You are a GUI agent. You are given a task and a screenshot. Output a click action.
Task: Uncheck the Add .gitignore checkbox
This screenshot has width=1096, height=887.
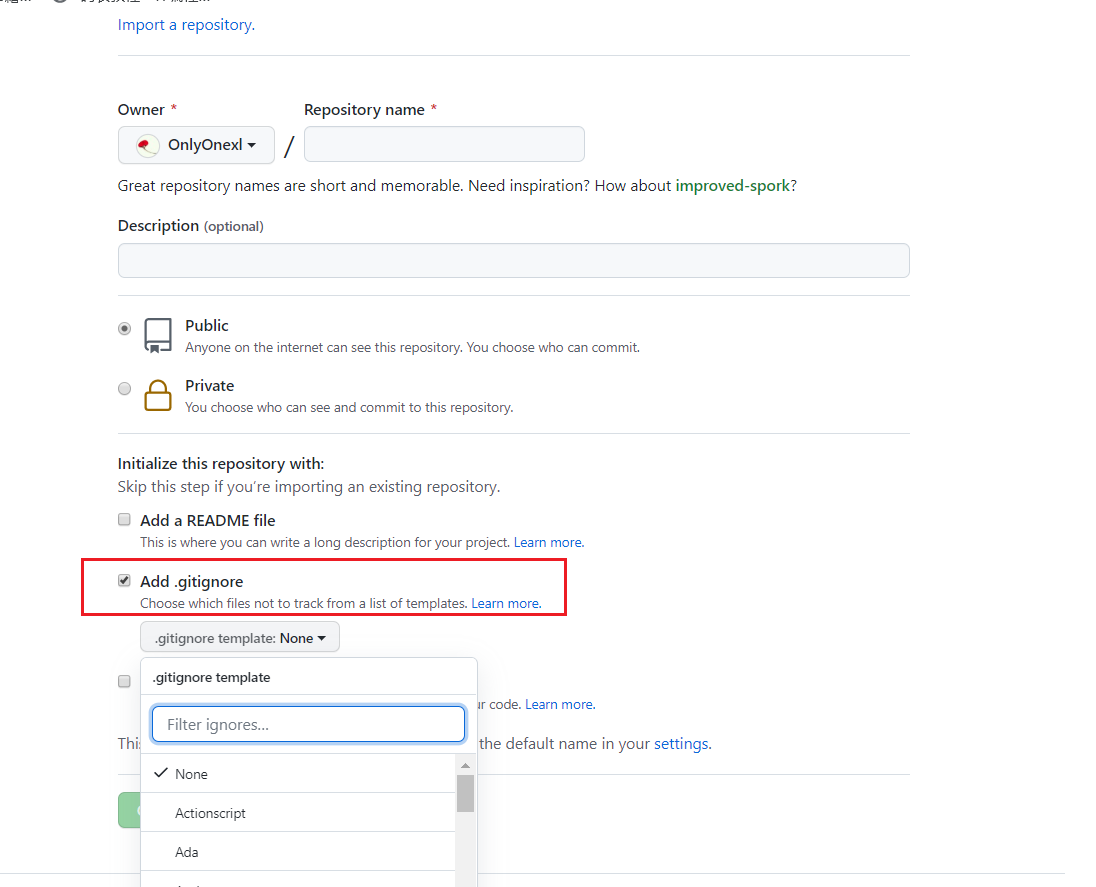[124, 581]
